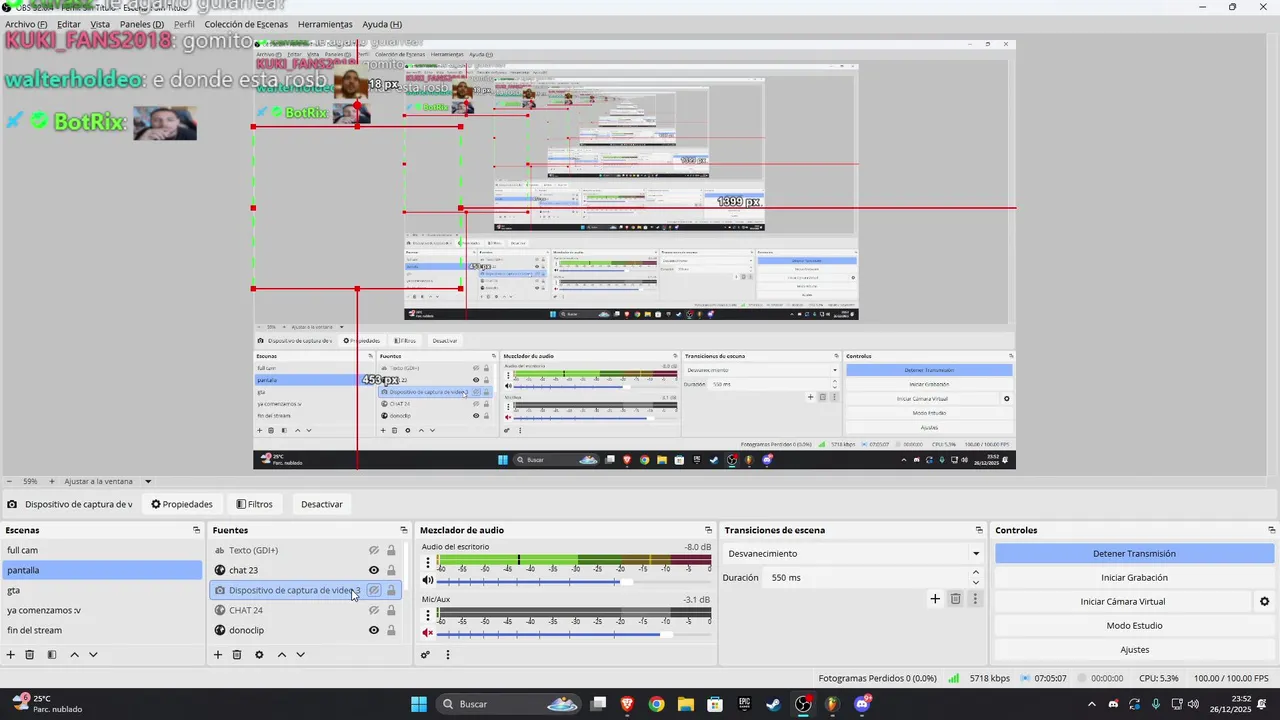Open audio mixer menu dots at bottom
This screenshot has height=720, width=1280.
click(x=448, y=655)
